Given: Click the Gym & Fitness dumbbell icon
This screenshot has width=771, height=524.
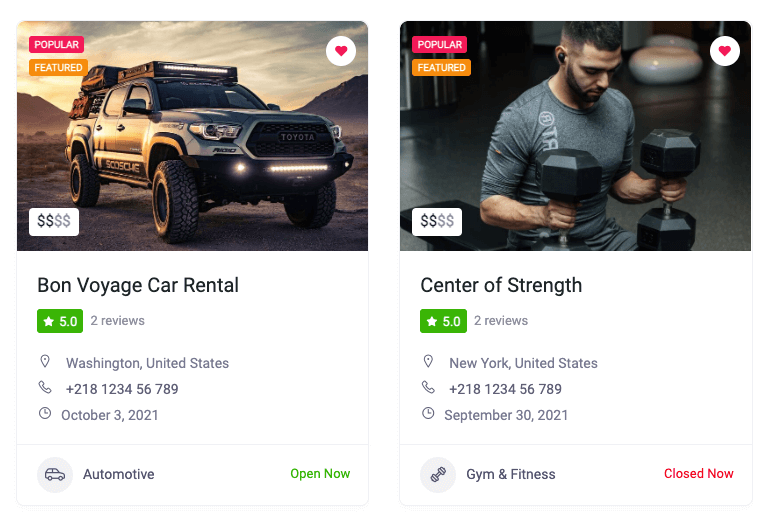Looking at the screenshot, I should pyautogui.click(x=438, y=474).
